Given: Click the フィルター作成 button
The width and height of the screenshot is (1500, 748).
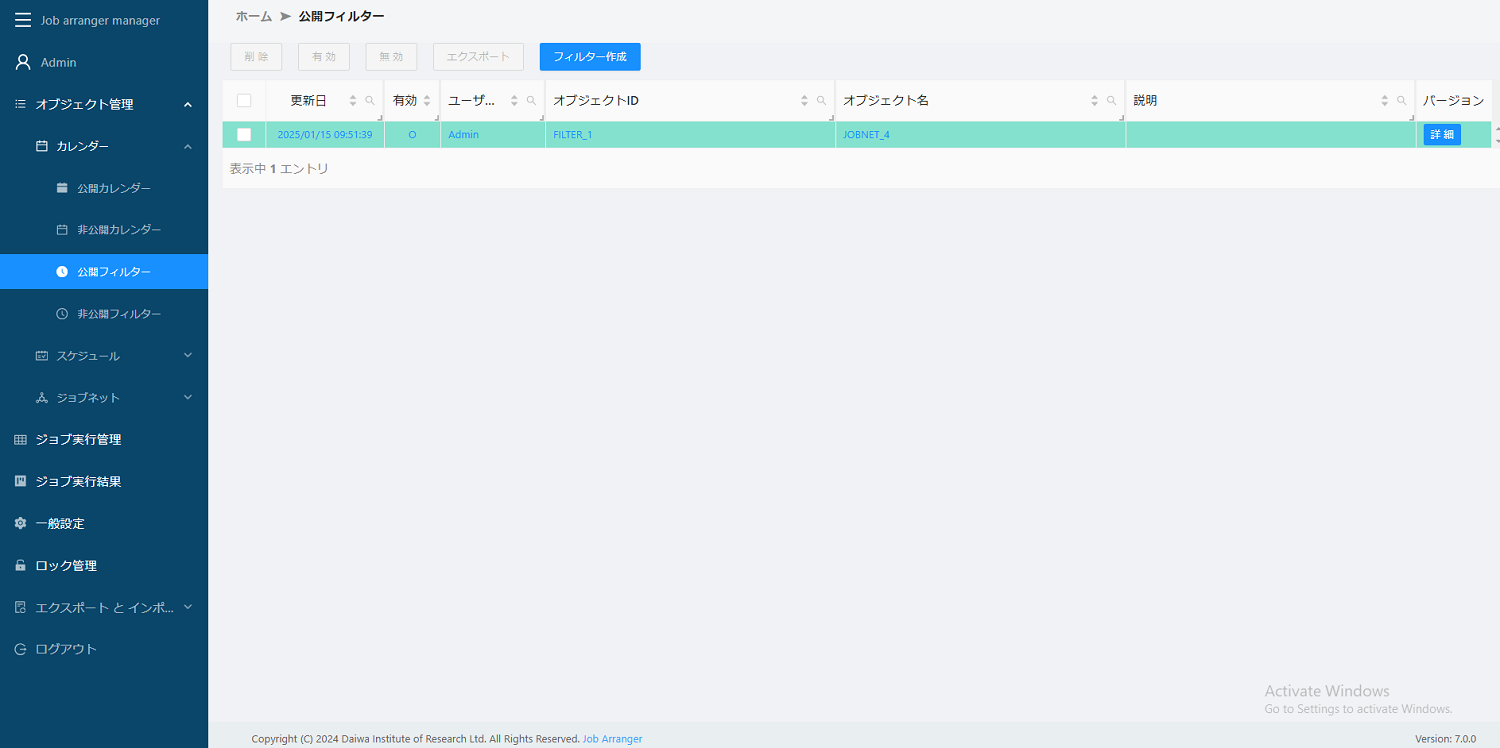Looking at the screenshot, I should click(589, 57).
